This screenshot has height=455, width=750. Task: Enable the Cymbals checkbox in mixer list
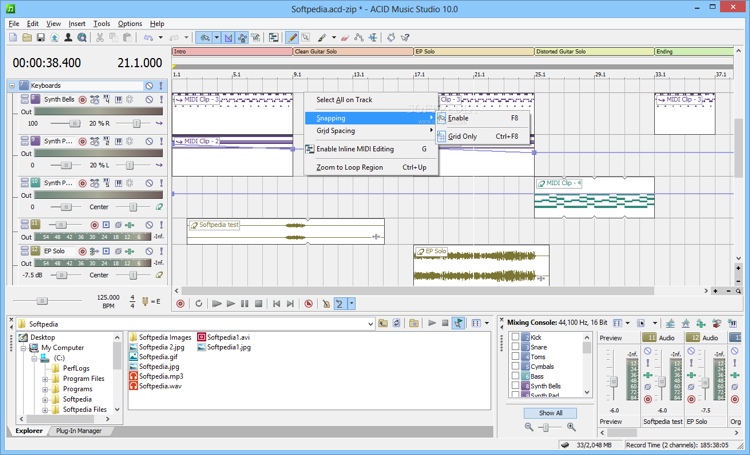pos(516,366)
